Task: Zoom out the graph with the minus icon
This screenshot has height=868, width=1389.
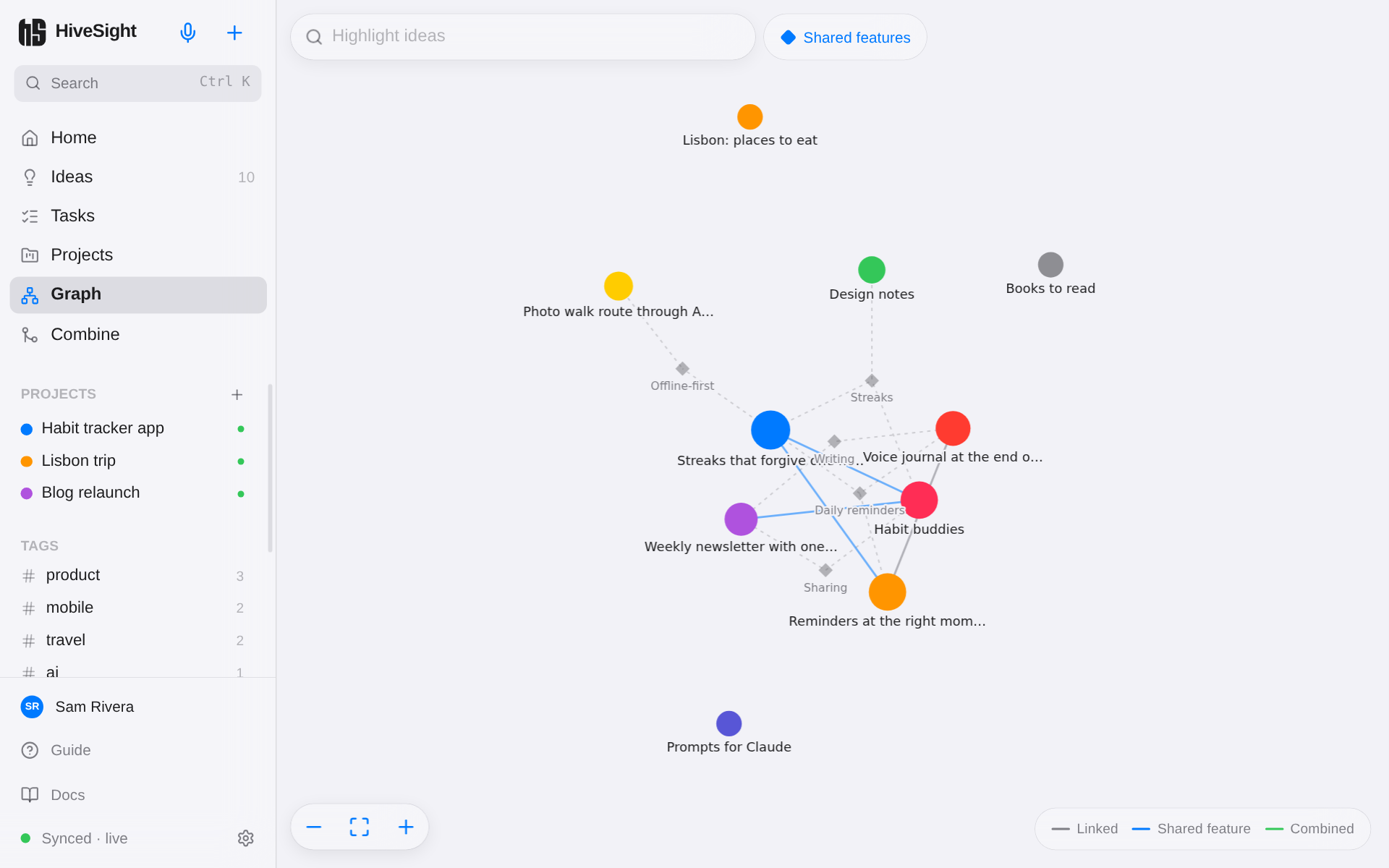Action: click(x=314, y=827)
